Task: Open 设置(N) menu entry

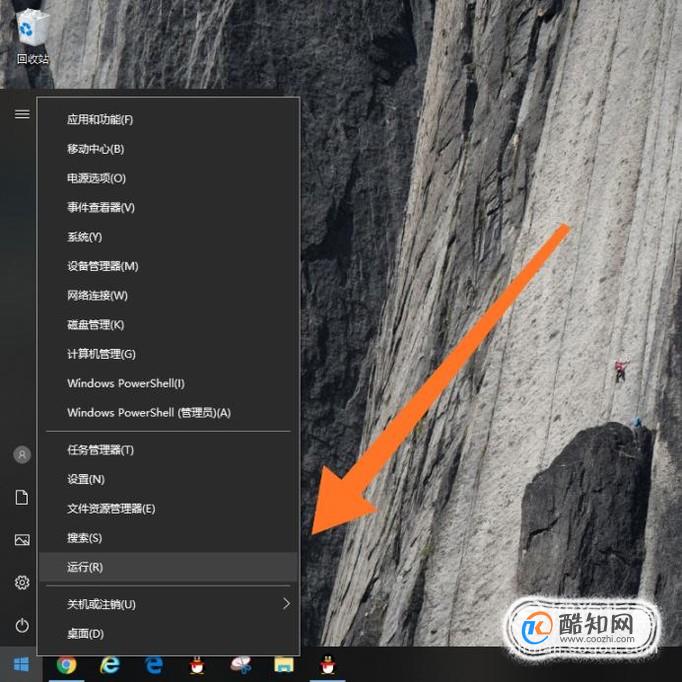Action: click(169, 479)
